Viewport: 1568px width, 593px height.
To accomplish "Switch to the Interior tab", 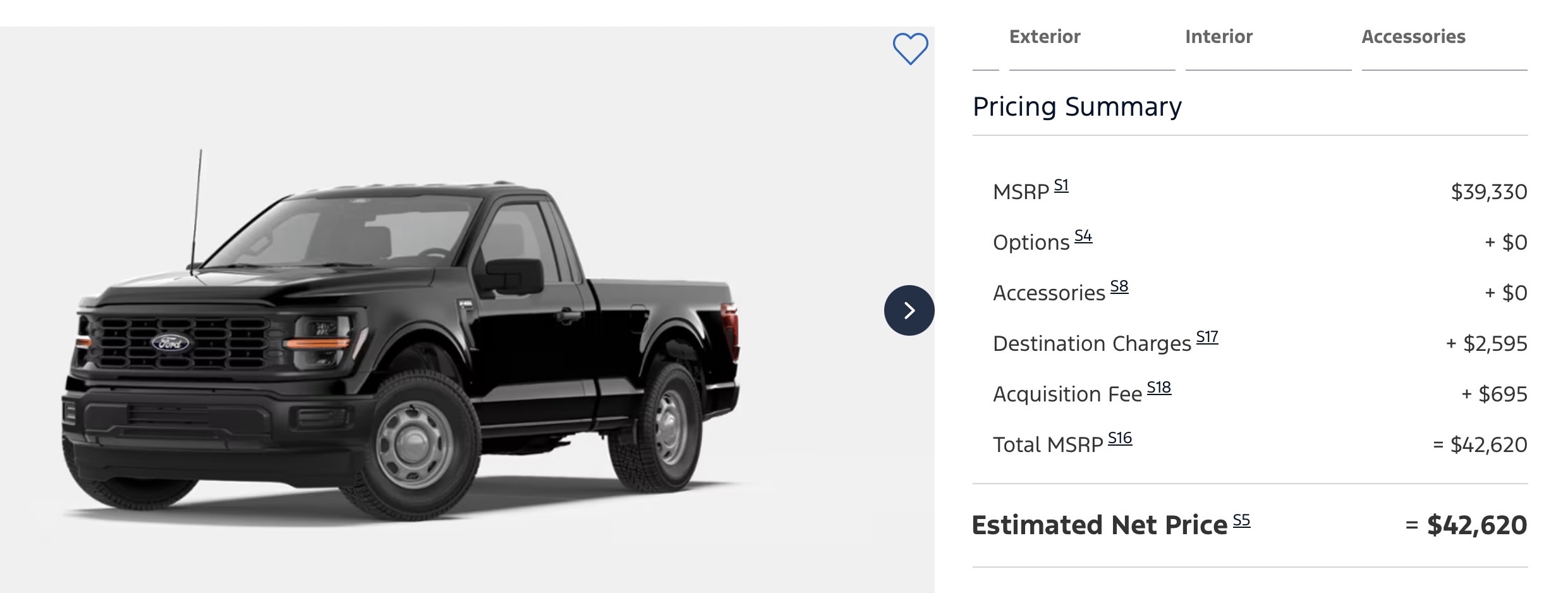I will tap(1219, 37).
